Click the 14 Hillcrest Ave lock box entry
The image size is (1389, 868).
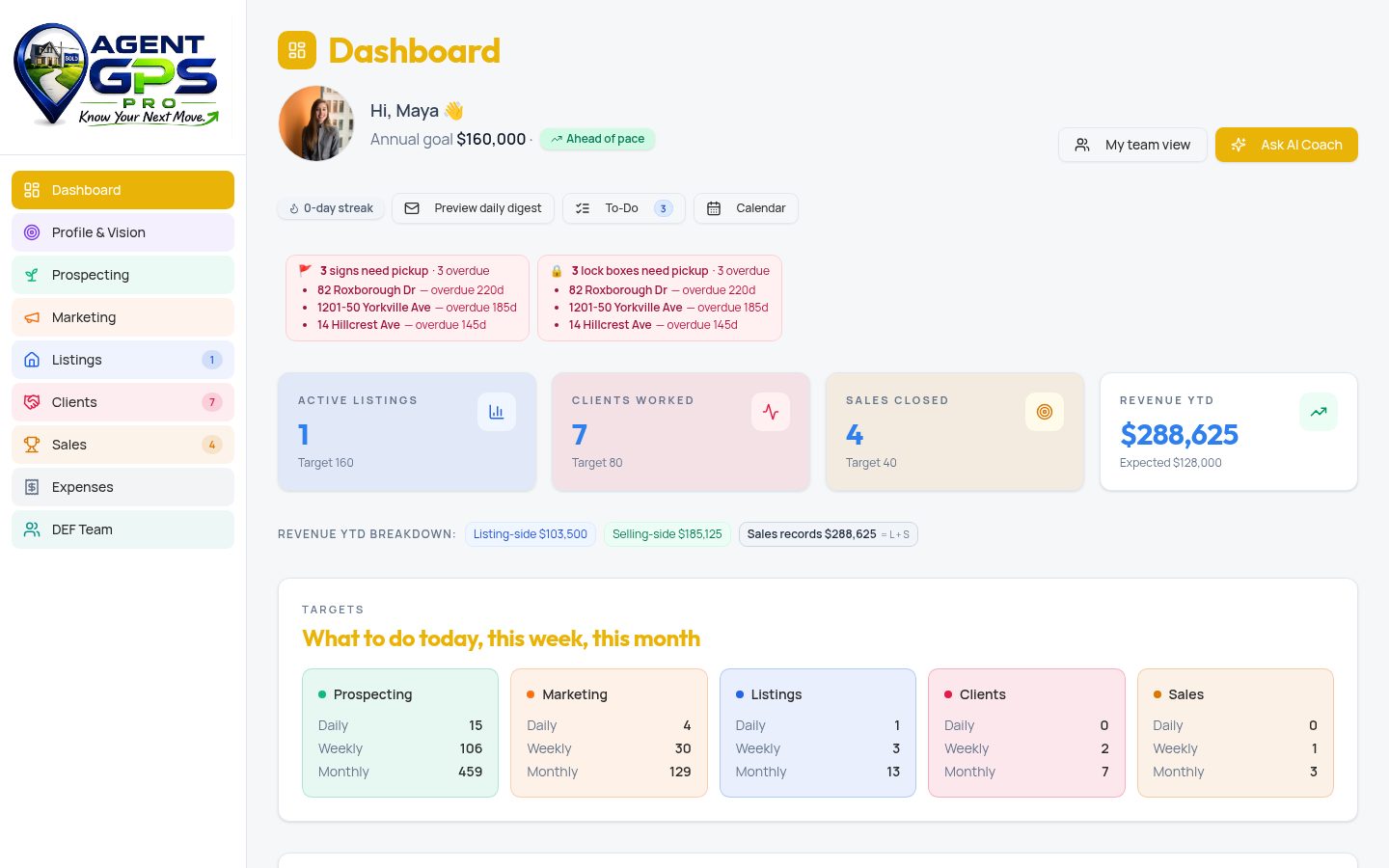[653, 325]
